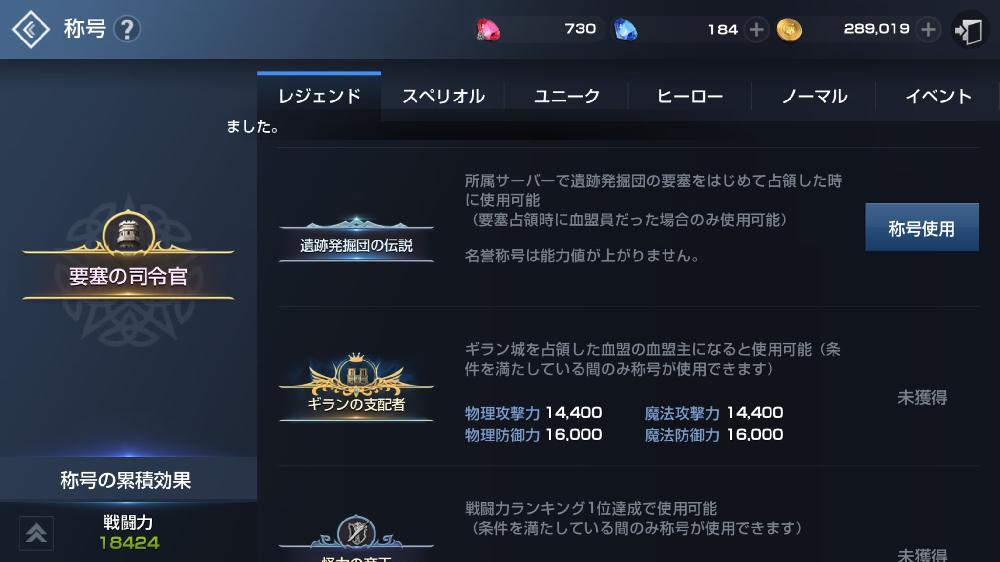Switch to the ヒーロー tab
The image size is (1000, 562).
click(x=689, y=96)
